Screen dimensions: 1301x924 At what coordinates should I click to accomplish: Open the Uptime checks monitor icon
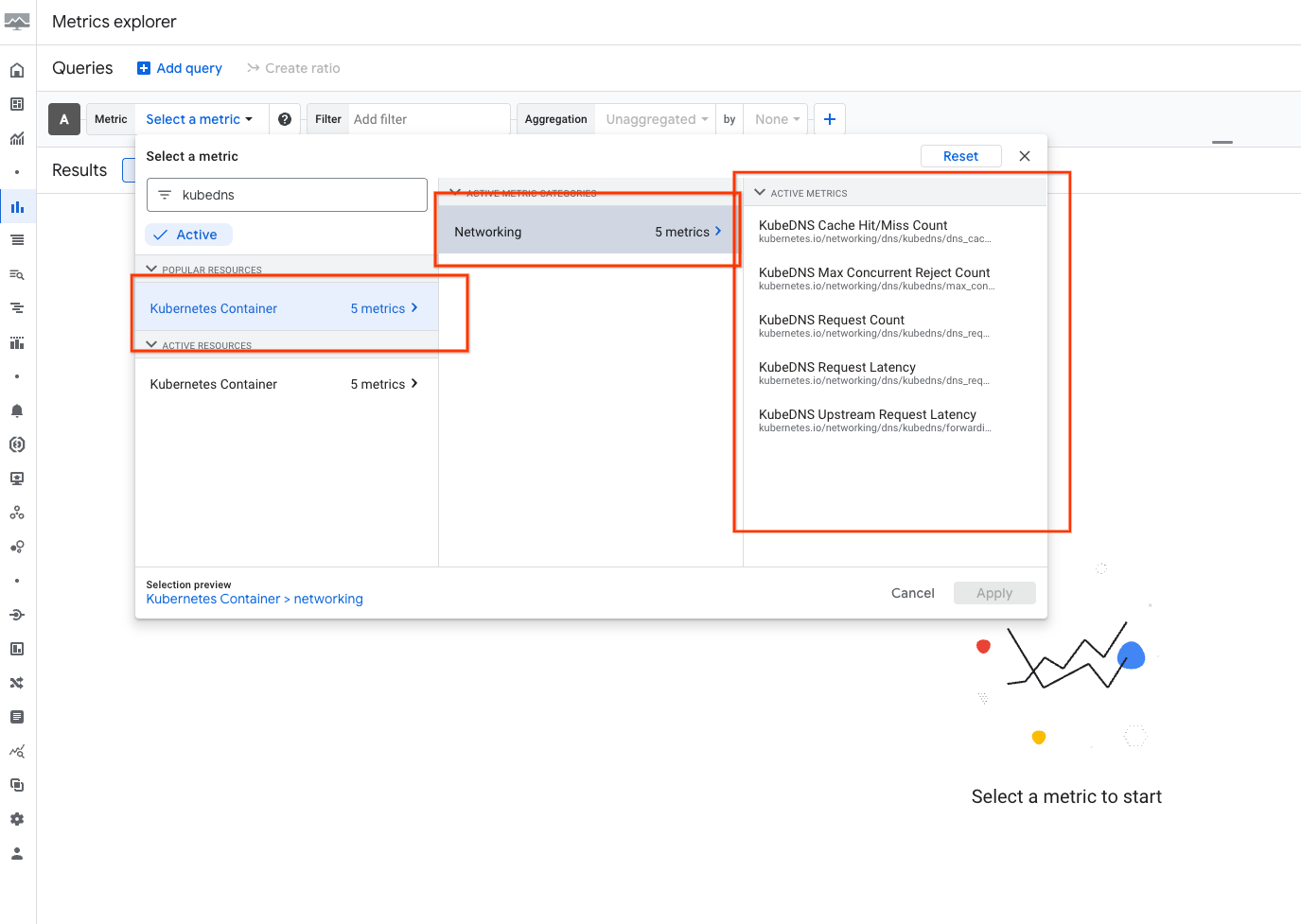17,479
